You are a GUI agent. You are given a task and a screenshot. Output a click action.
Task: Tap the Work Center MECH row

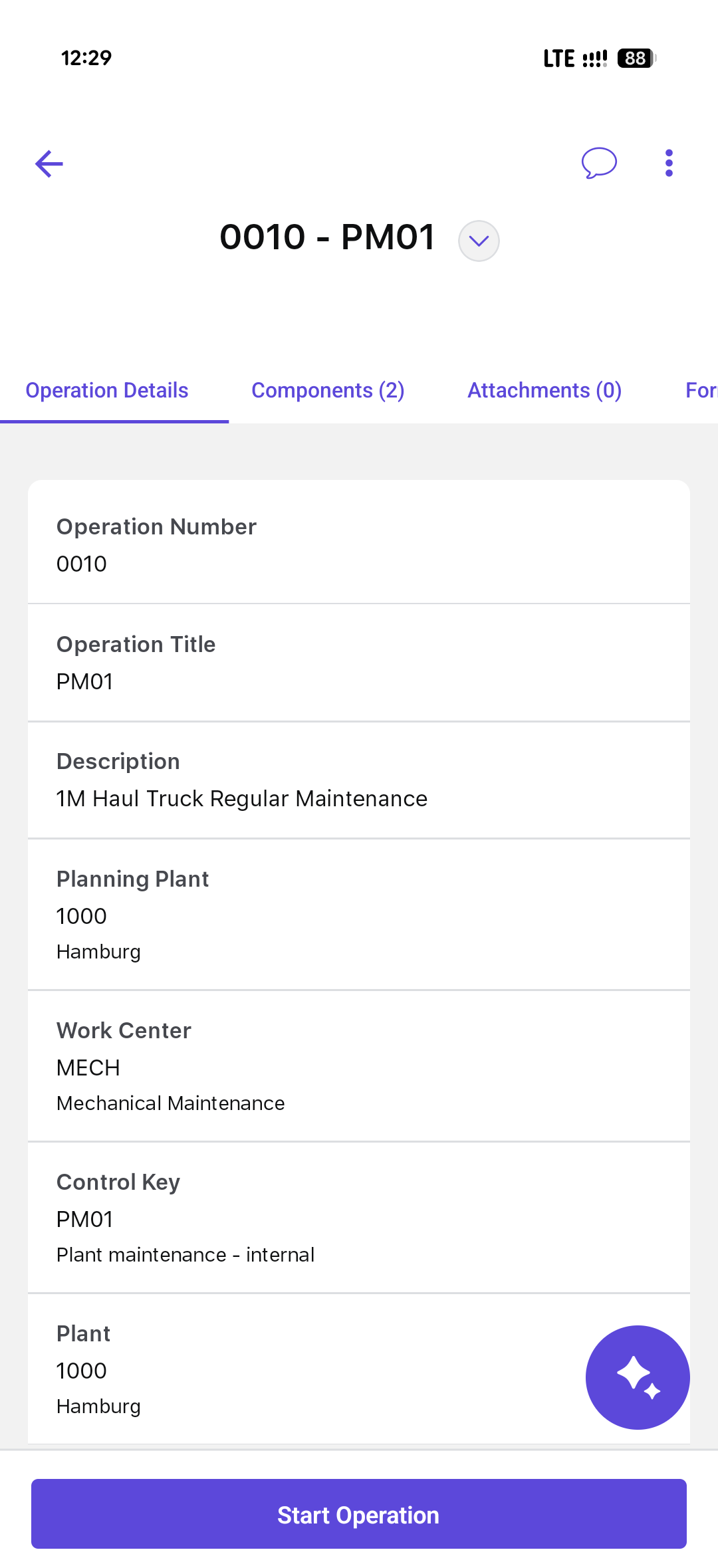(359, 1066)
